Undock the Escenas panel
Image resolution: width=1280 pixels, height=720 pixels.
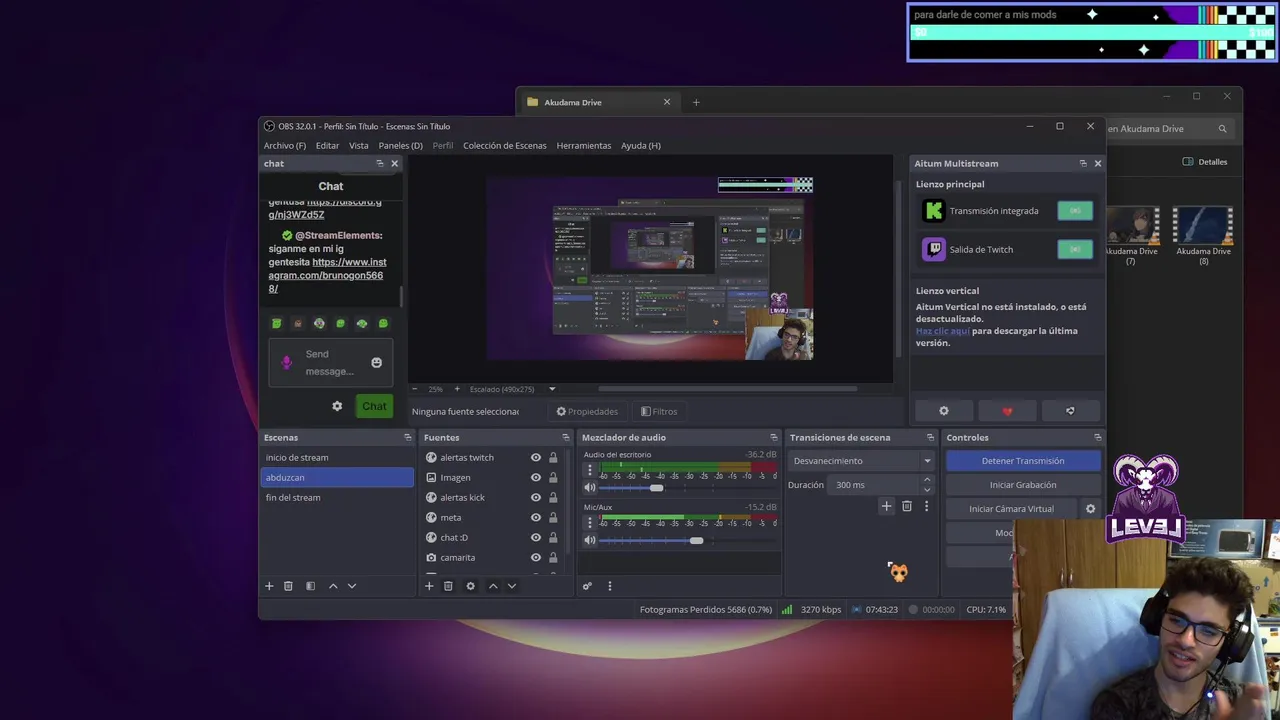407,437
